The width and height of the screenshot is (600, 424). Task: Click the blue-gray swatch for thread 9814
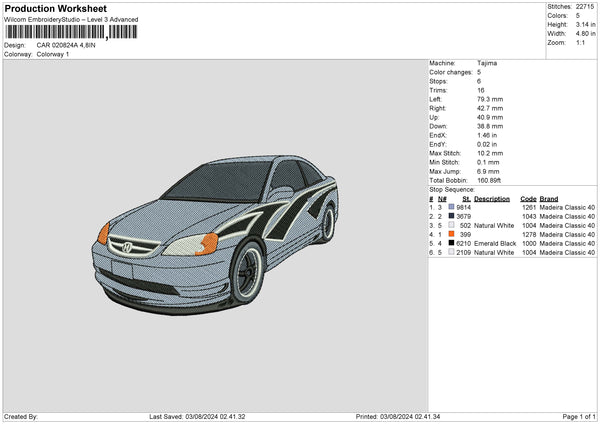click(x=452, y=208)
